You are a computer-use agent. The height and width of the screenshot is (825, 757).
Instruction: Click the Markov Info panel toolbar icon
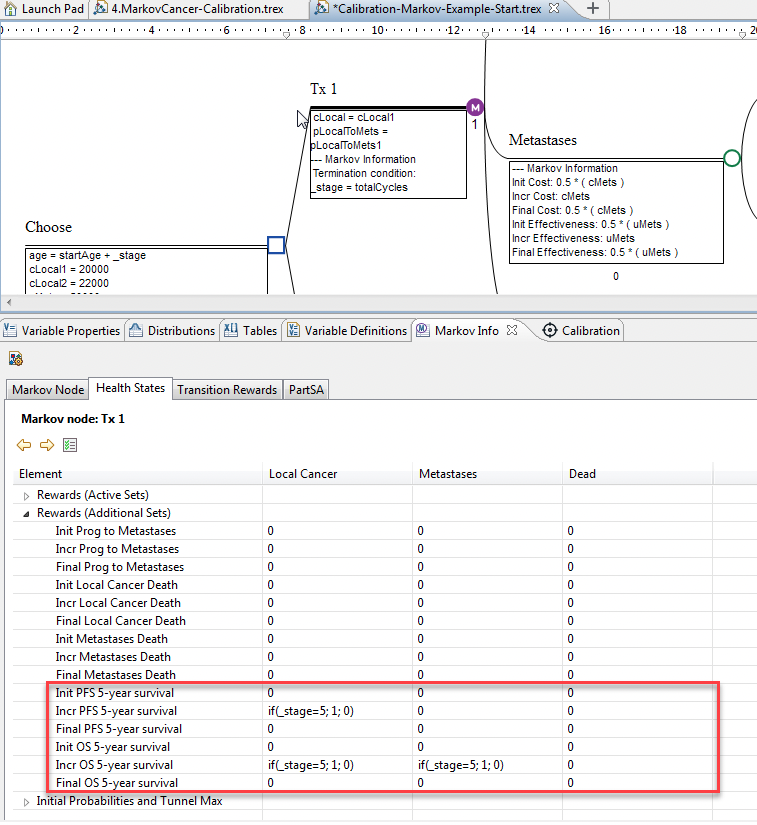tap(16, 358)
